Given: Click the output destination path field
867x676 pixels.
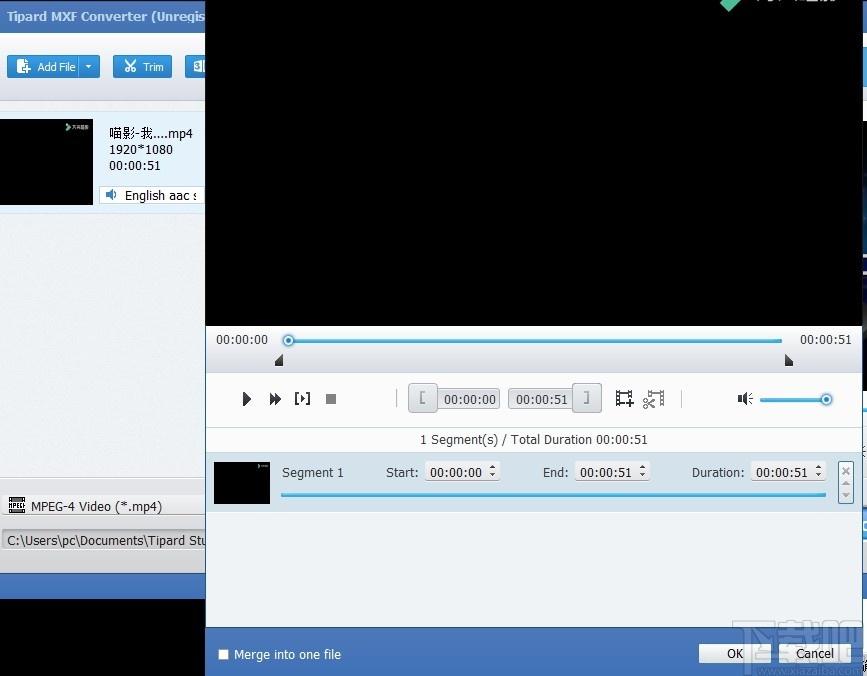Looking at the screenshot, I should point(104,540).
